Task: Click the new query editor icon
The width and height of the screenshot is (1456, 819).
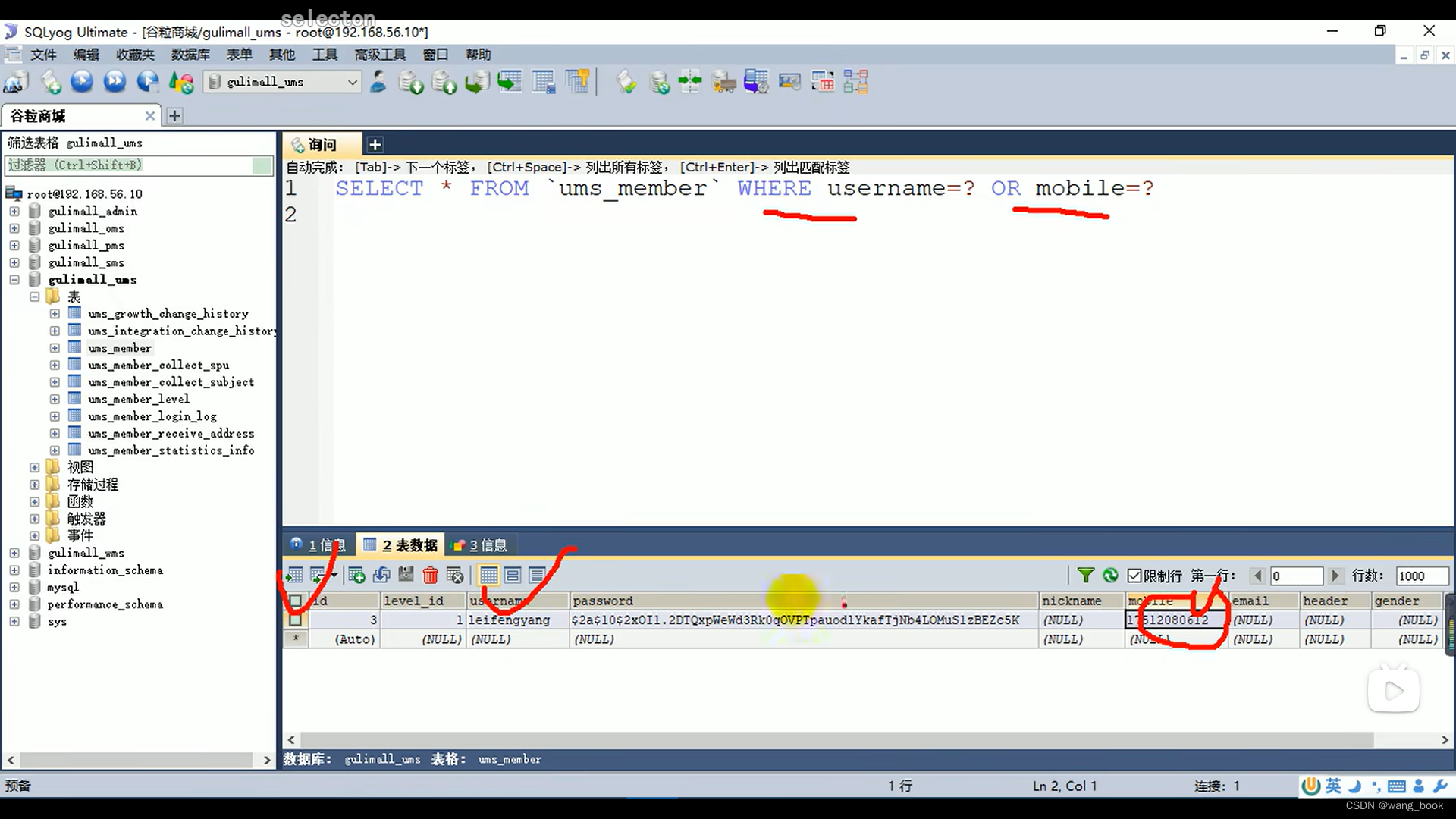Action: point(50,82)
